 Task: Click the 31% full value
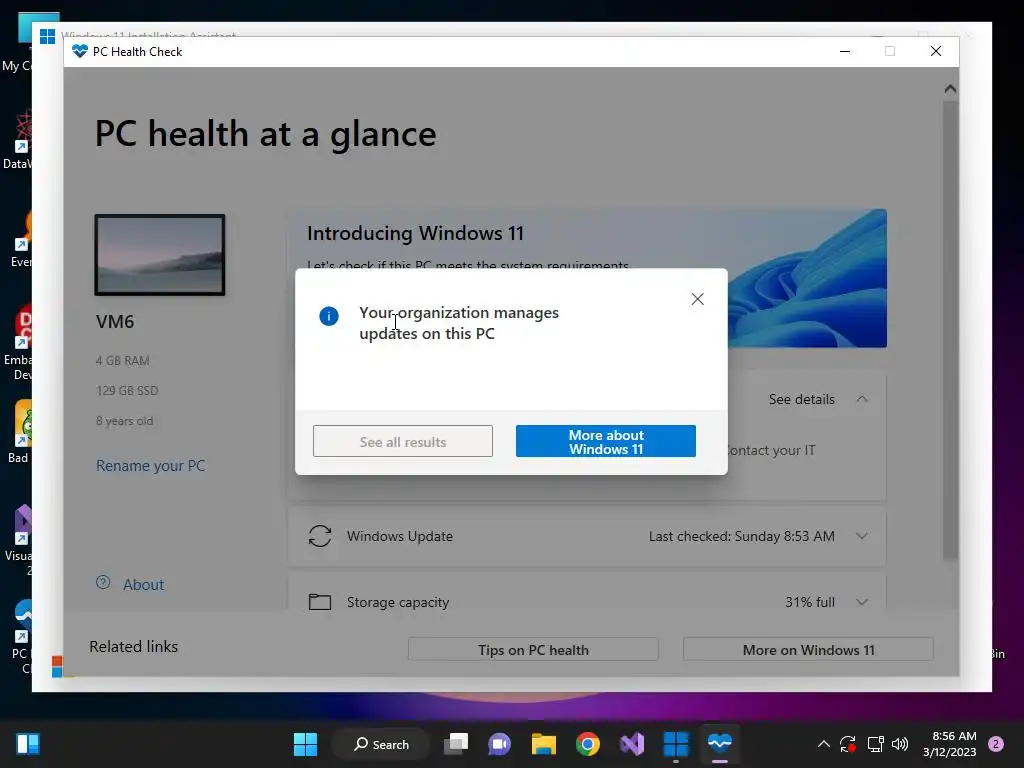(810, 601)
